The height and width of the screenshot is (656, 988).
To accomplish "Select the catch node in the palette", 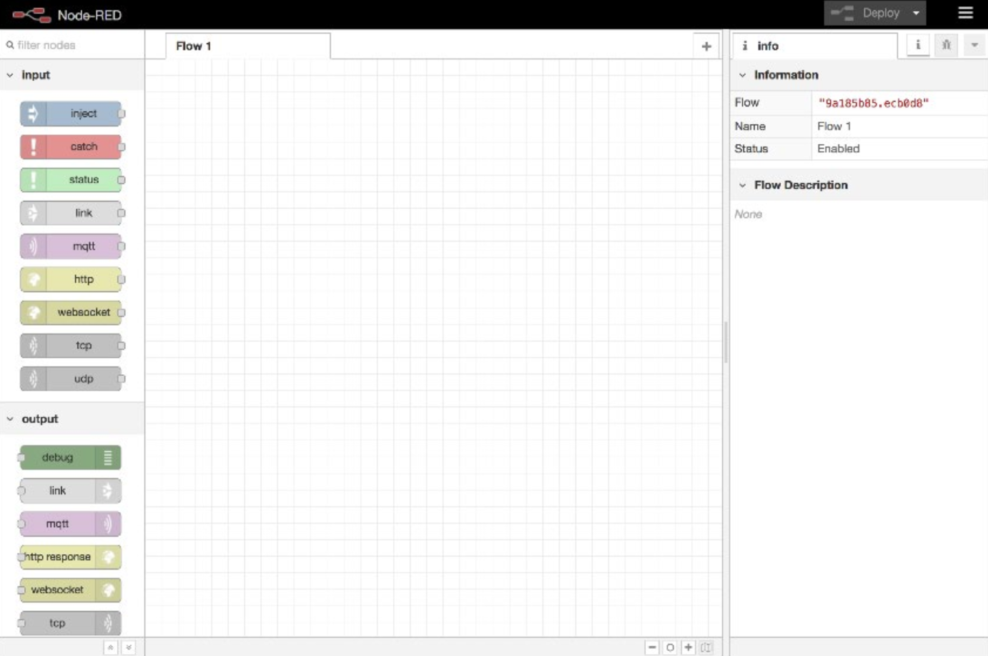I will coord(71,147).
